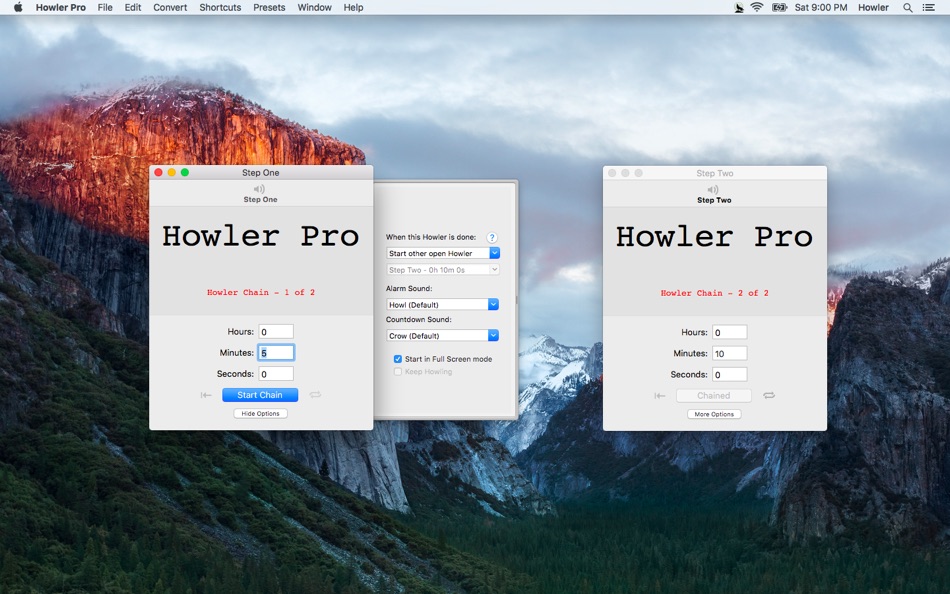
Task: Open the Apple menu
Action: click(18, 7)
